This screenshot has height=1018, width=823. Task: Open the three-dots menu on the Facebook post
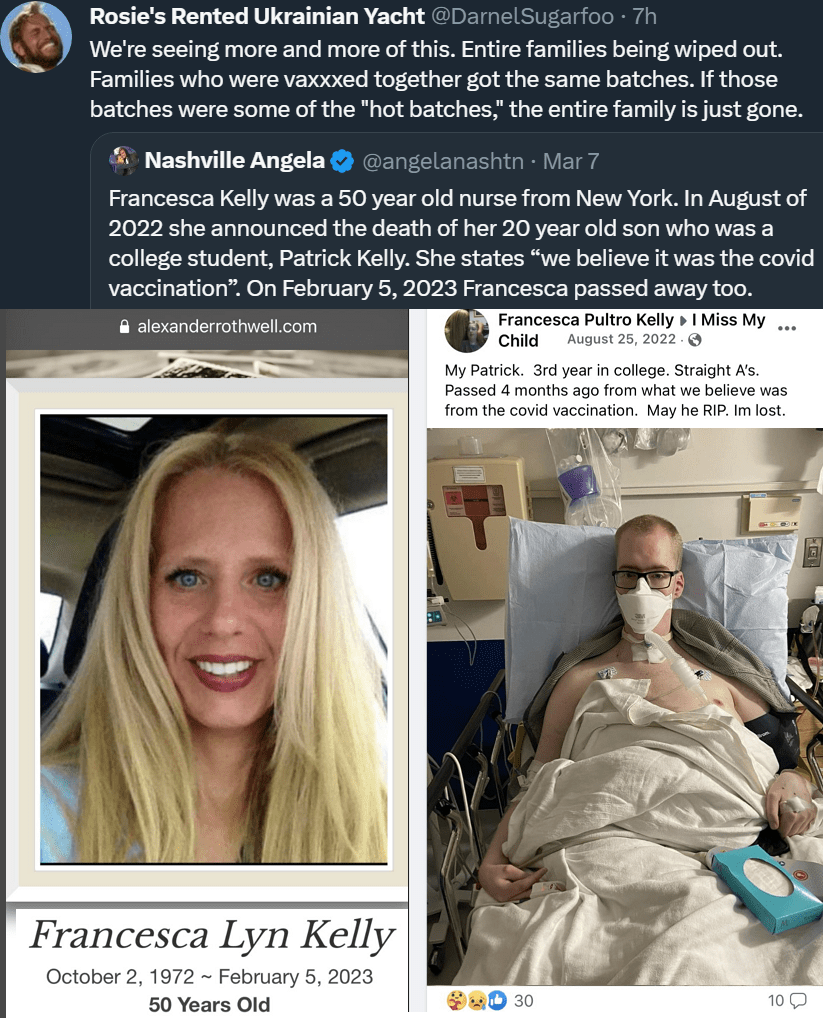coord(787,329)
